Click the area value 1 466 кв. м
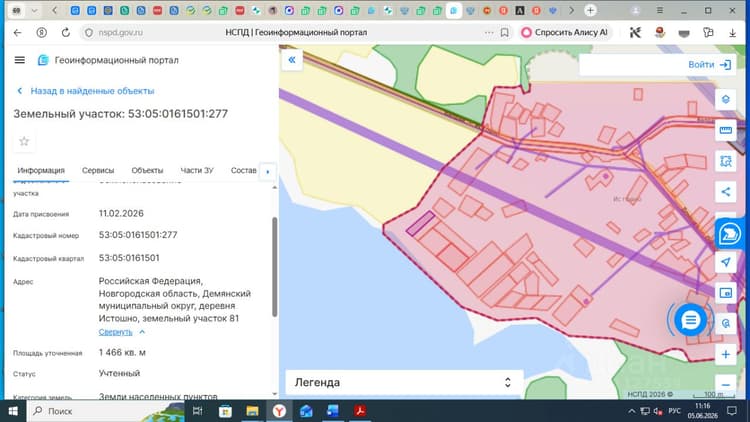 122,353
